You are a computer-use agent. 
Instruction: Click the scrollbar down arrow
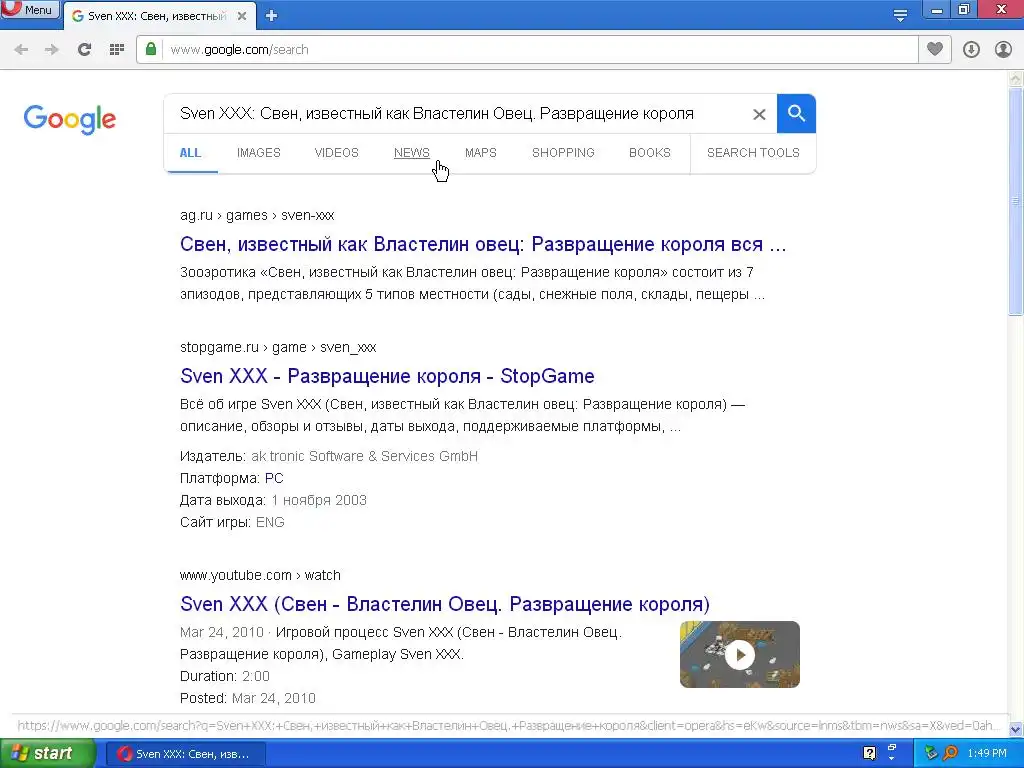(1016, 729)
